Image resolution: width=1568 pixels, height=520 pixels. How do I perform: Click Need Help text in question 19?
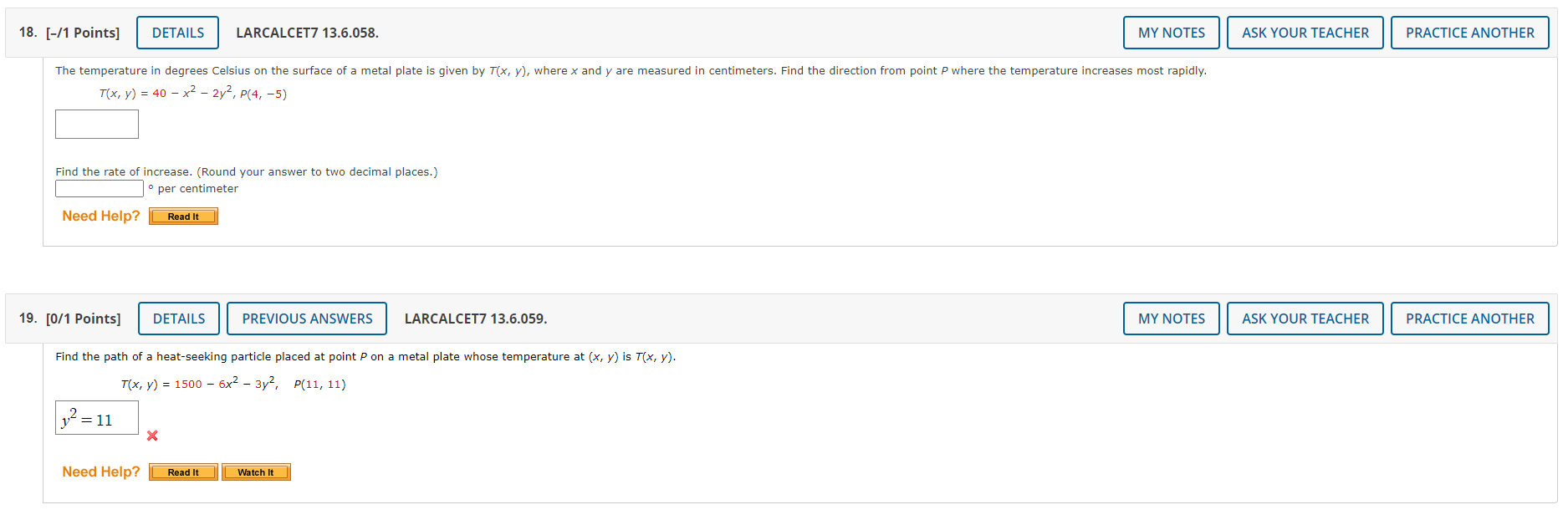(x=101, y=472)
